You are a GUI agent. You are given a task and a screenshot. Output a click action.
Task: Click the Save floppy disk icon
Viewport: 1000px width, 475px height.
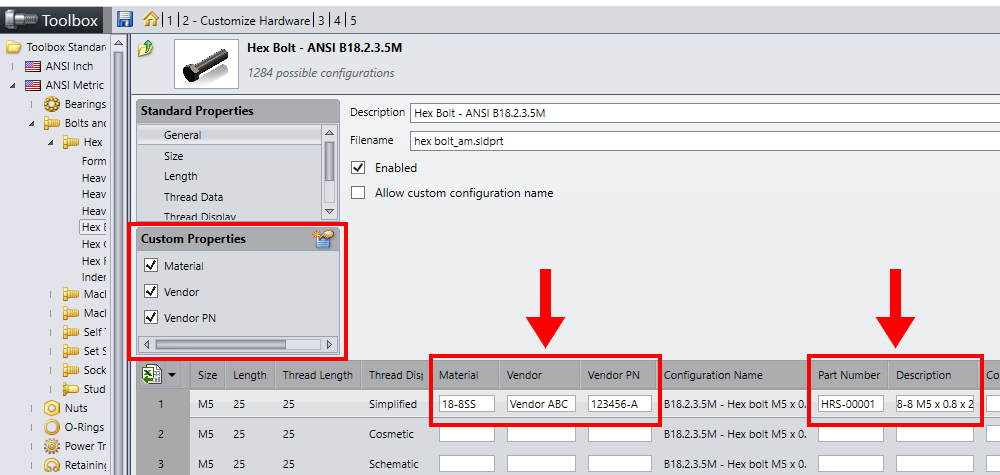click(126, 19)
